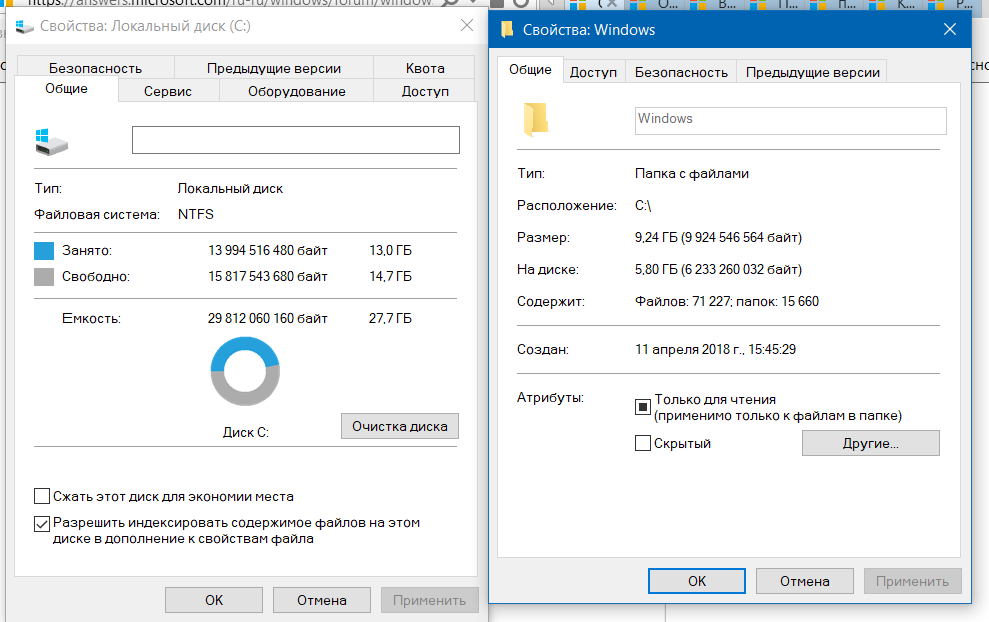Click OK in Windows folder properties
The height and width of the screenshot is (622, 989).
pyautogui.click(x=697, y=581)
